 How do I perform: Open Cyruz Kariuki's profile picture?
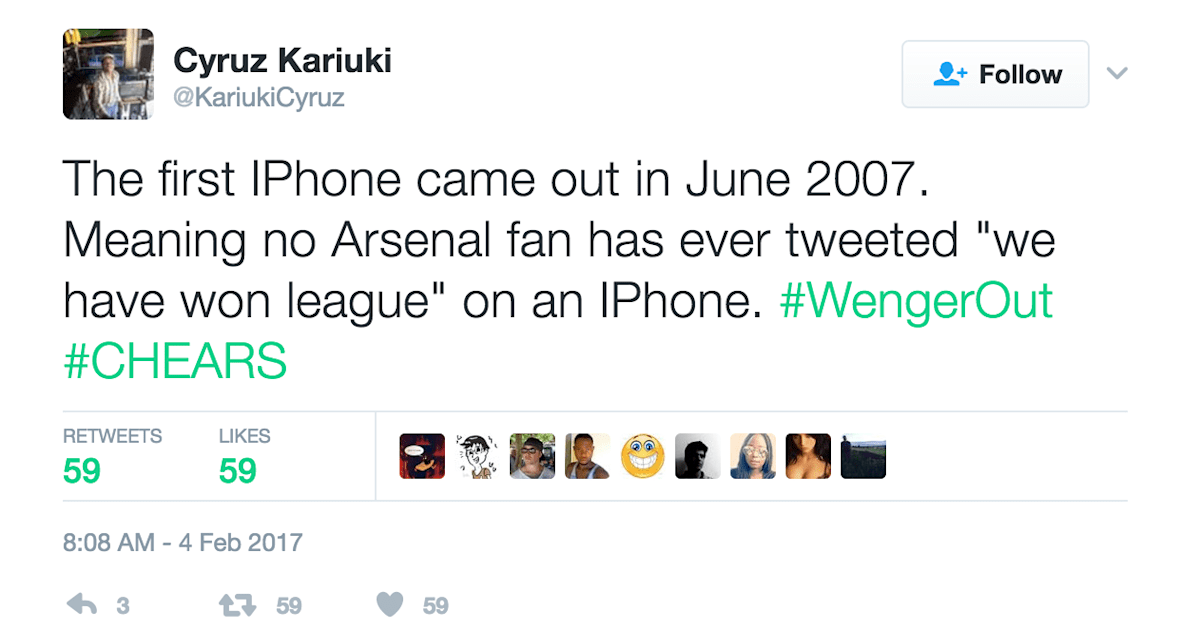(x=108, y=74)
